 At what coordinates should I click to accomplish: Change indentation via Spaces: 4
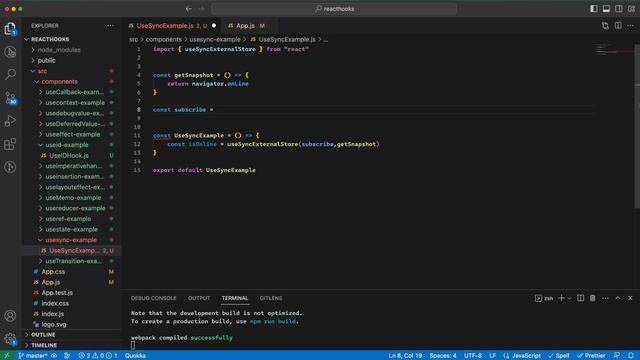pos(443,356)
